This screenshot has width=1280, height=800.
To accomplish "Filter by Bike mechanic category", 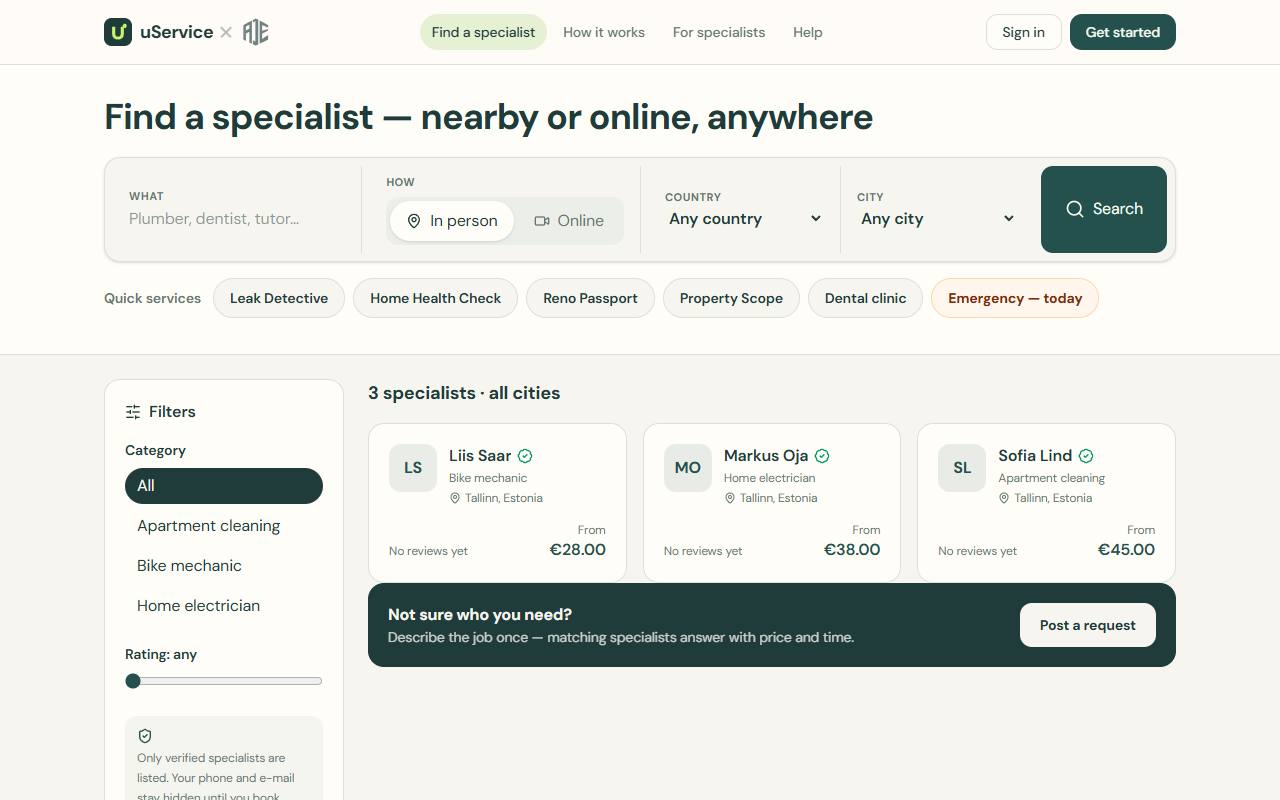I will pos(224,566).
